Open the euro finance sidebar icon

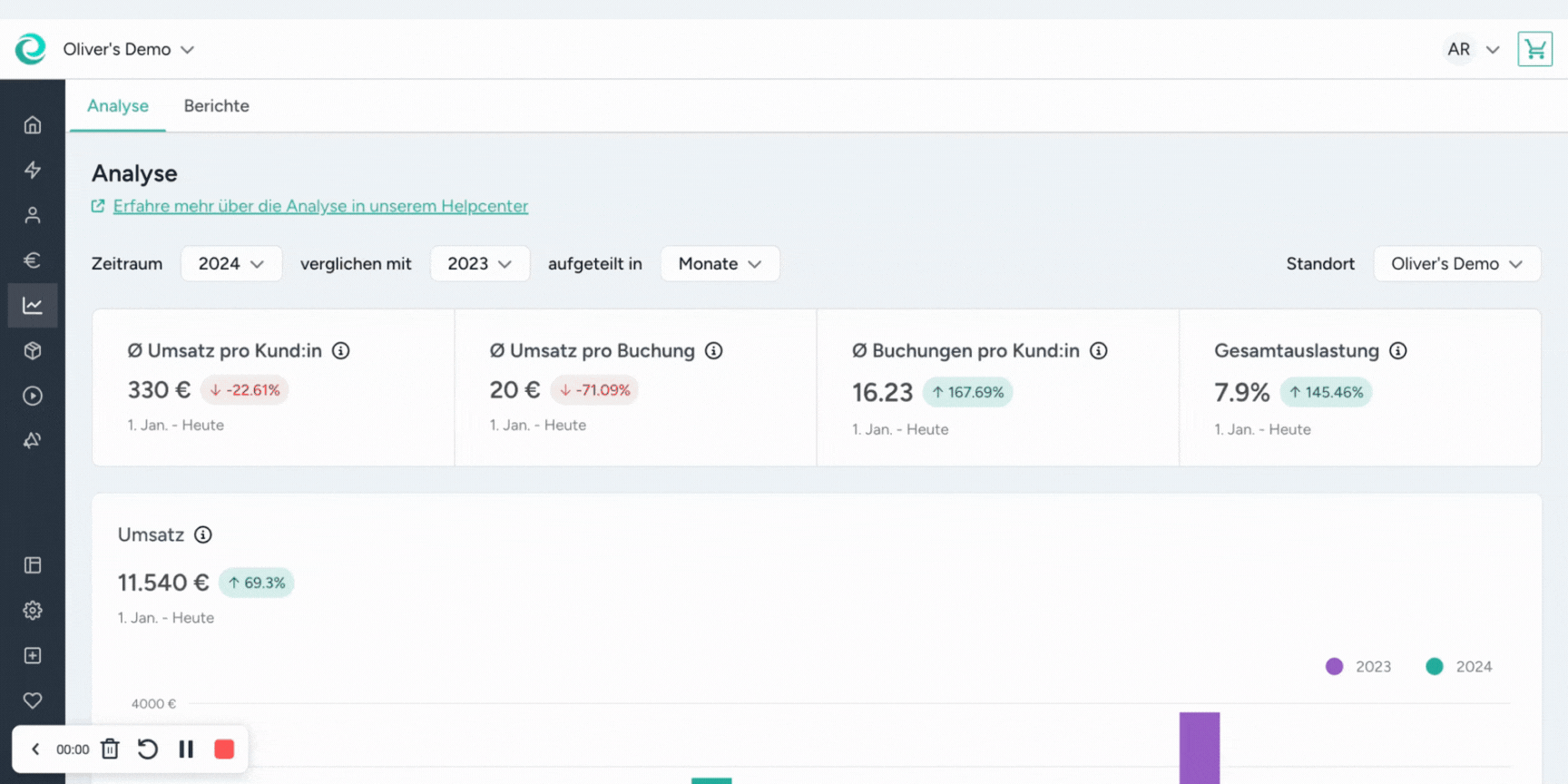coord(33,260)
